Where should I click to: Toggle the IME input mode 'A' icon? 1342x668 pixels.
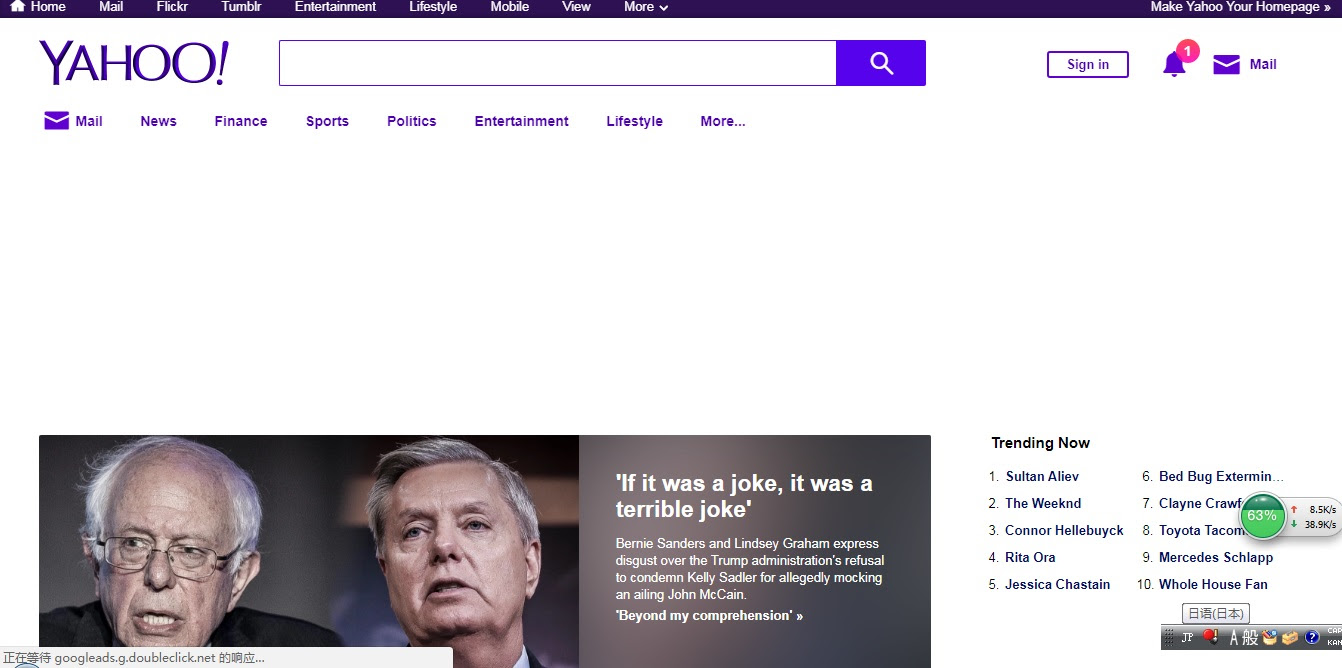point(1234,637)
